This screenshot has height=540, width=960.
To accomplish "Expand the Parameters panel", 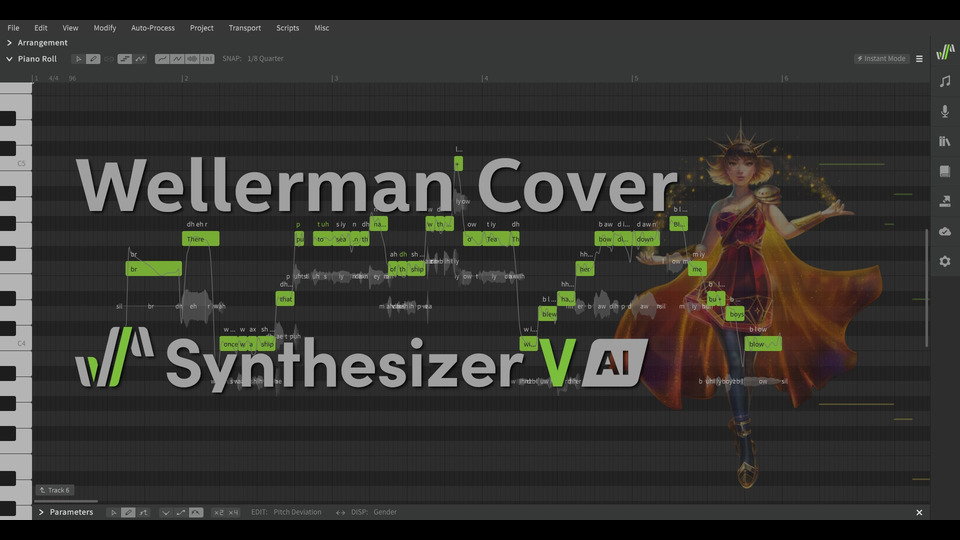I will coord(41,512).
